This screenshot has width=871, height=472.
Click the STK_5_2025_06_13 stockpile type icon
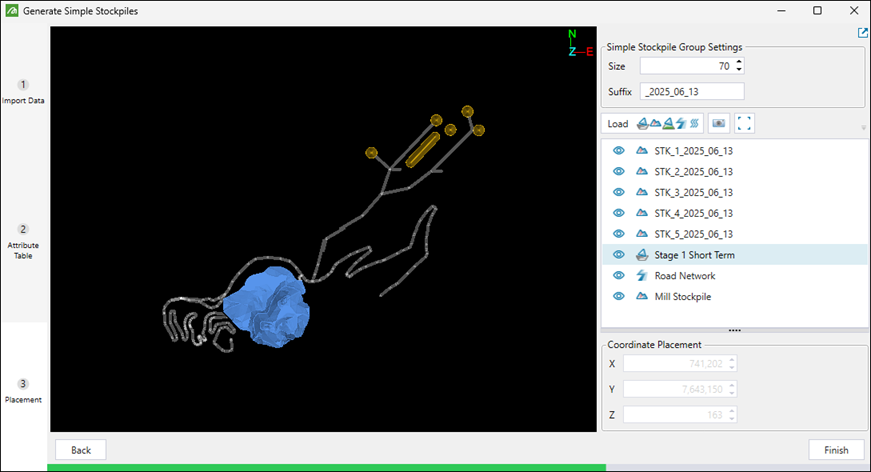click(642, 234)
